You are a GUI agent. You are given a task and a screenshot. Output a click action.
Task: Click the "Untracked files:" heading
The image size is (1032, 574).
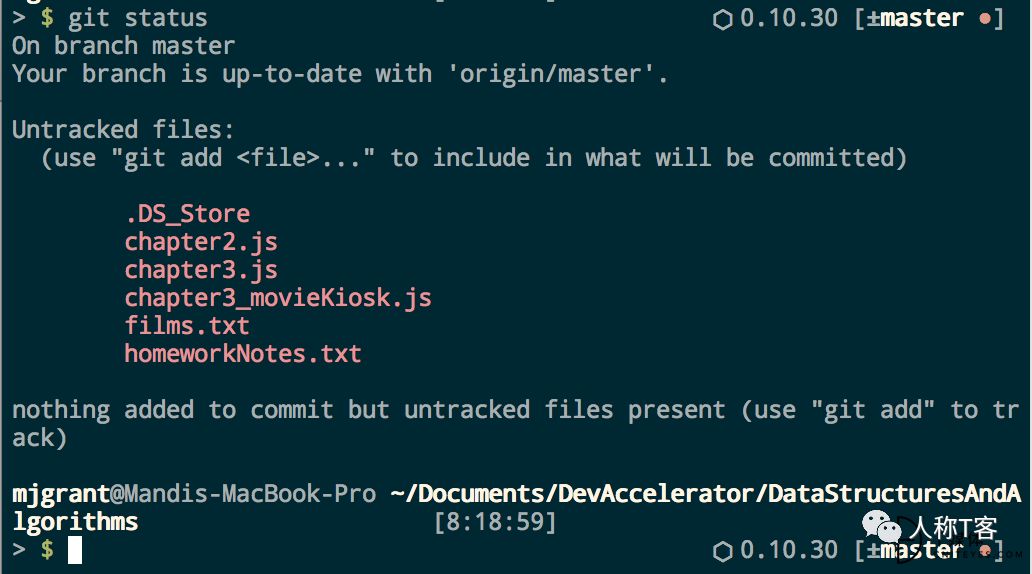(x=124, y=129)
